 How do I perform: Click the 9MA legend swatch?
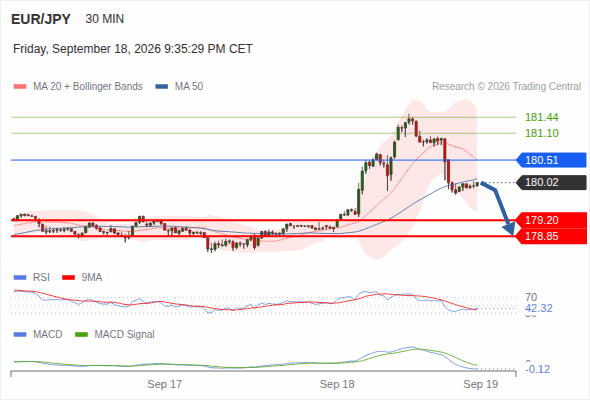pyautogui.click(x=68, y=278)
